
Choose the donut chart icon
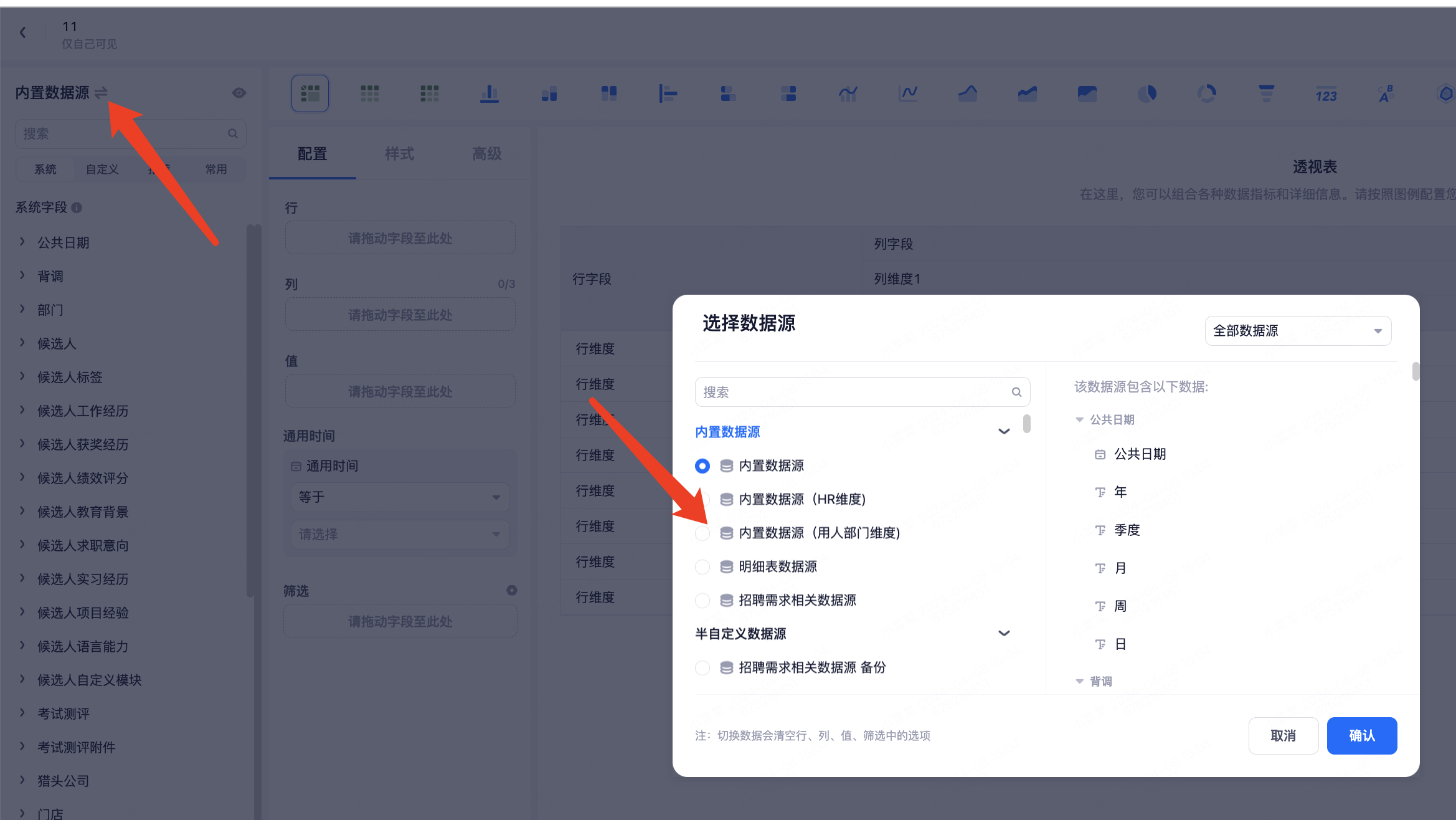click(x=1207, y=93)
